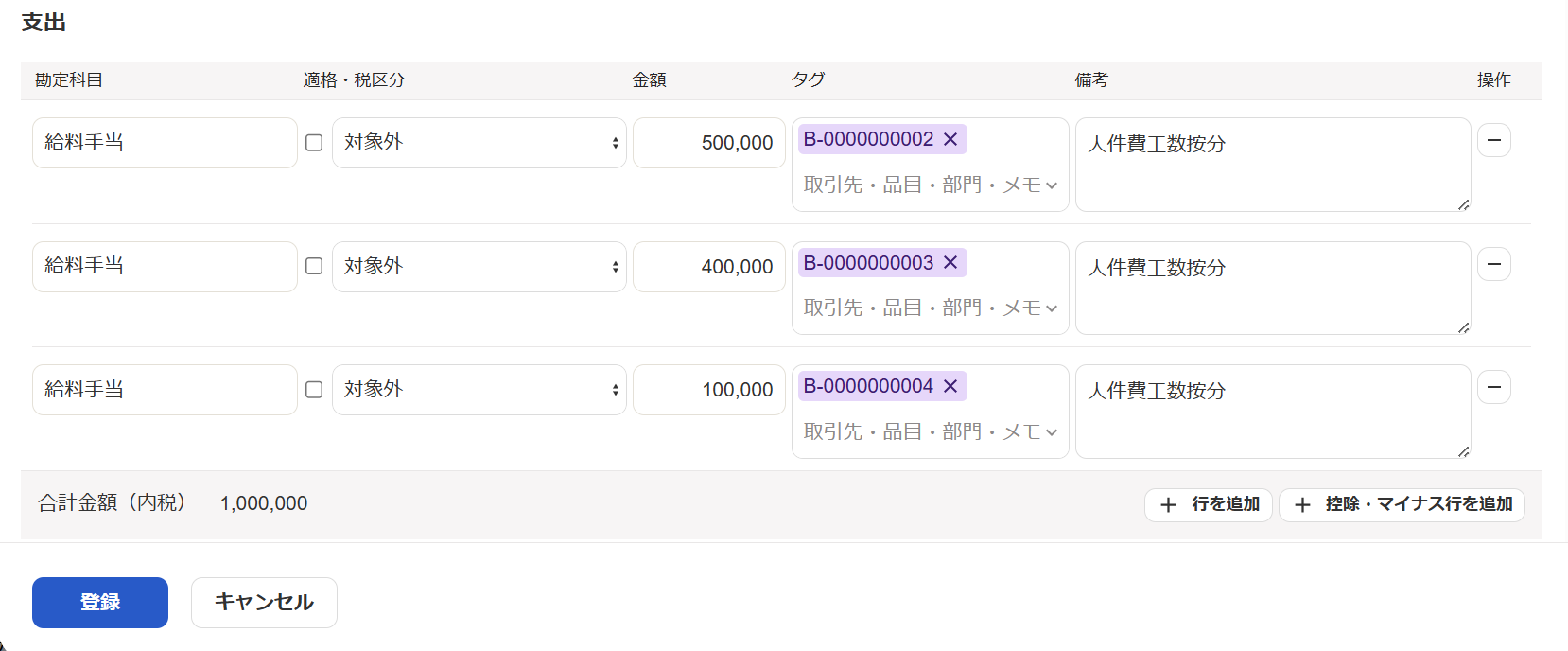Delete the 500,000 row with minus button
The image size is (1568, 651).
[x=1494, y=140]
